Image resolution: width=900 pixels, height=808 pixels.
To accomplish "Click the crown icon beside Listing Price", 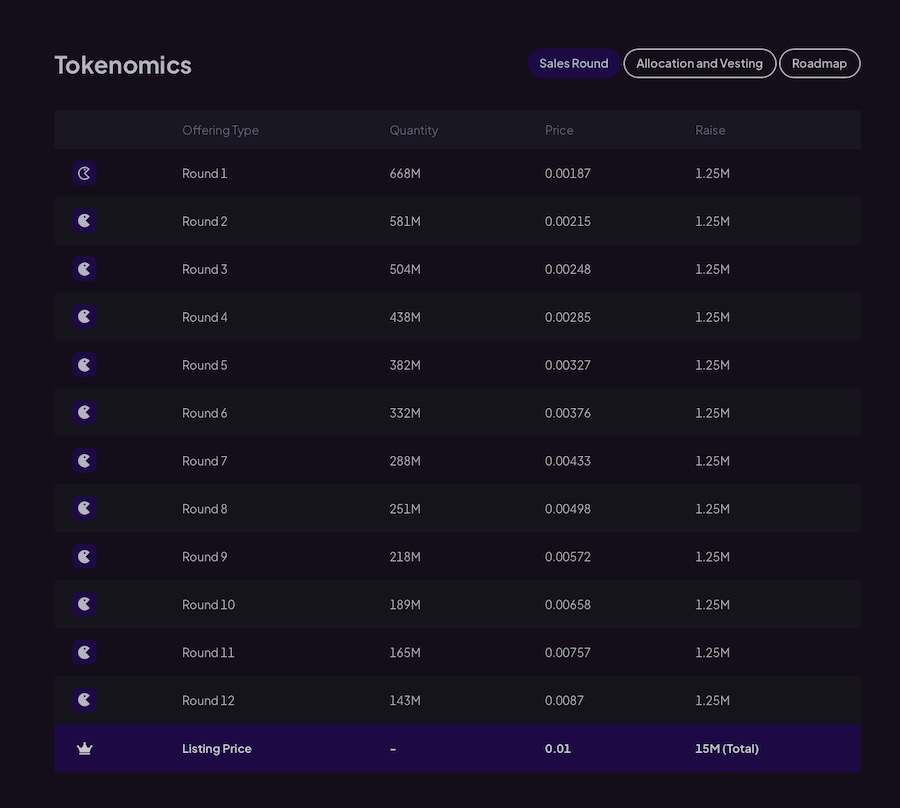I will tap(84, 749).
